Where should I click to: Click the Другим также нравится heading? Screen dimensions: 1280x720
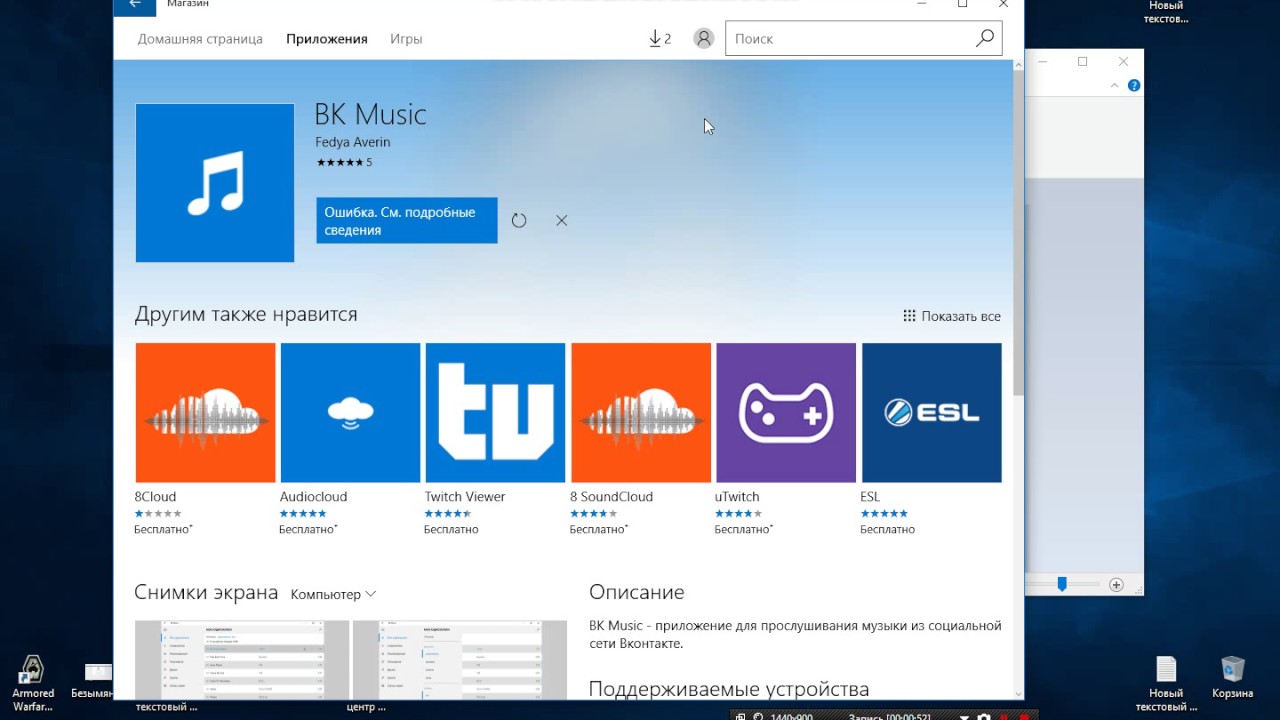246,314
